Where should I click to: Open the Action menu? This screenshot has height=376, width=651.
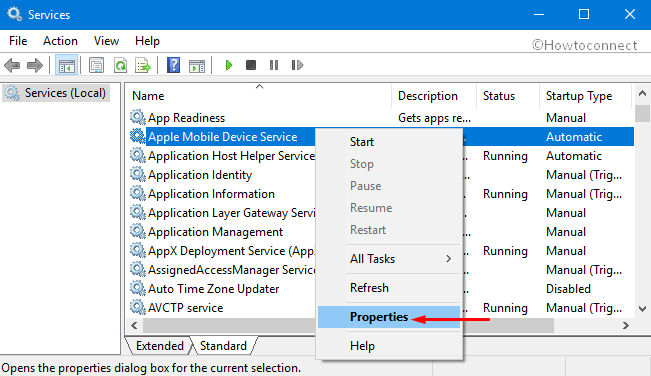tap(60, 41)
